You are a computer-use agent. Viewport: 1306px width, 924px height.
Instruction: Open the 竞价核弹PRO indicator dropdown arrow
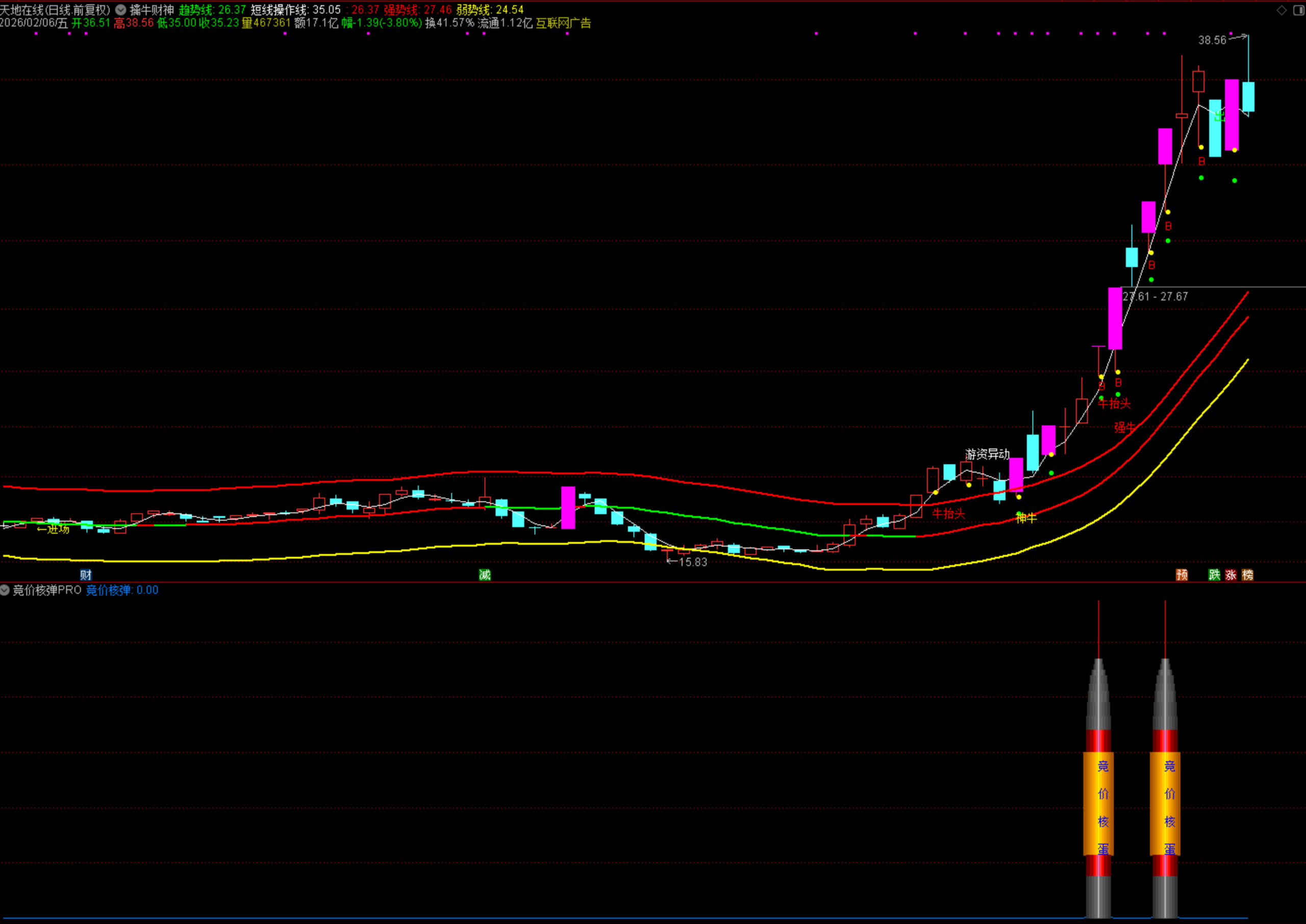[5, 590]
